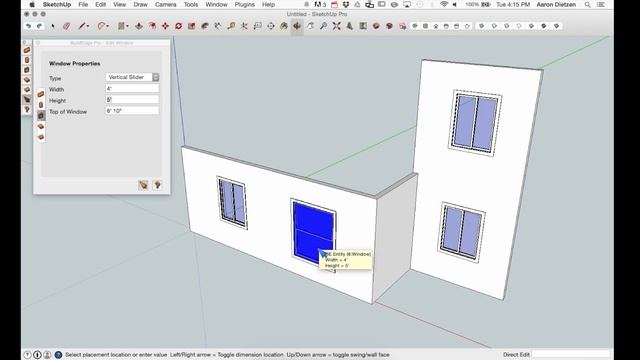
Task: Select the lower window on tall wall
Action: 462,232
